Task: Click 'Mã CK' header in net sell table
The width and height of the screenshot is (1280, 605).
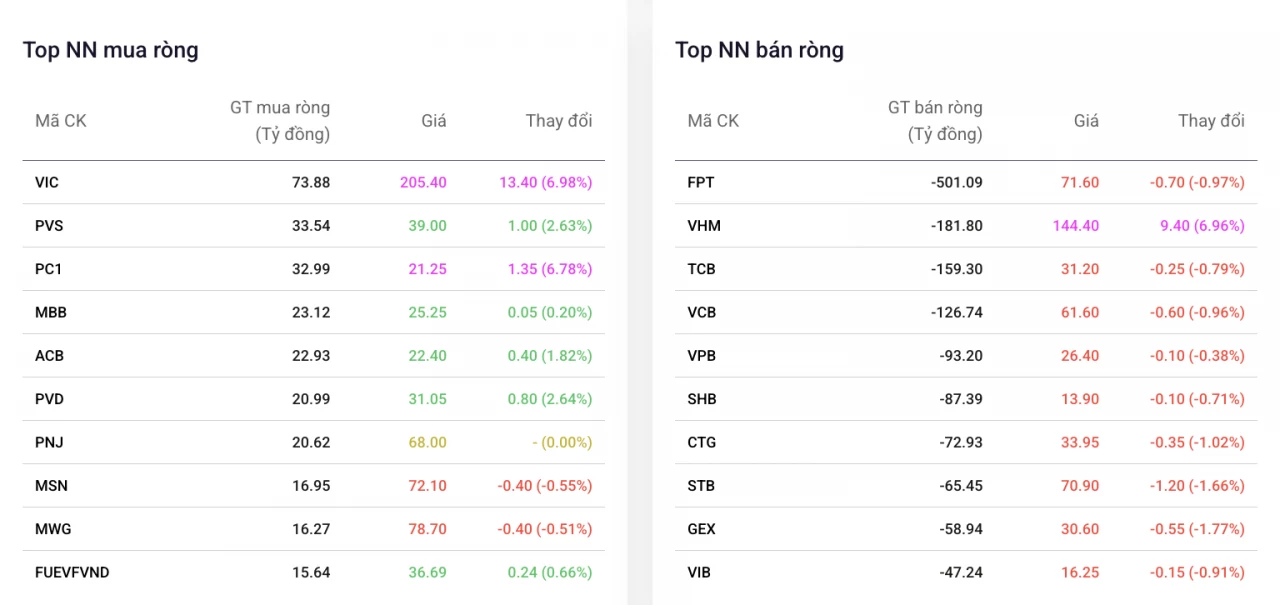Action: click(713, 121)
